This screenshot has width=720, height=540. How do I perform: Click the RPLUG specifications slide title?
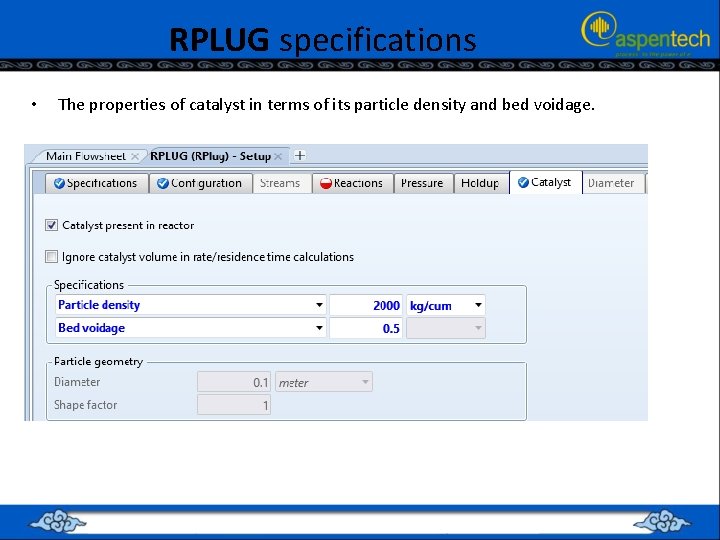tap(323, 40)
